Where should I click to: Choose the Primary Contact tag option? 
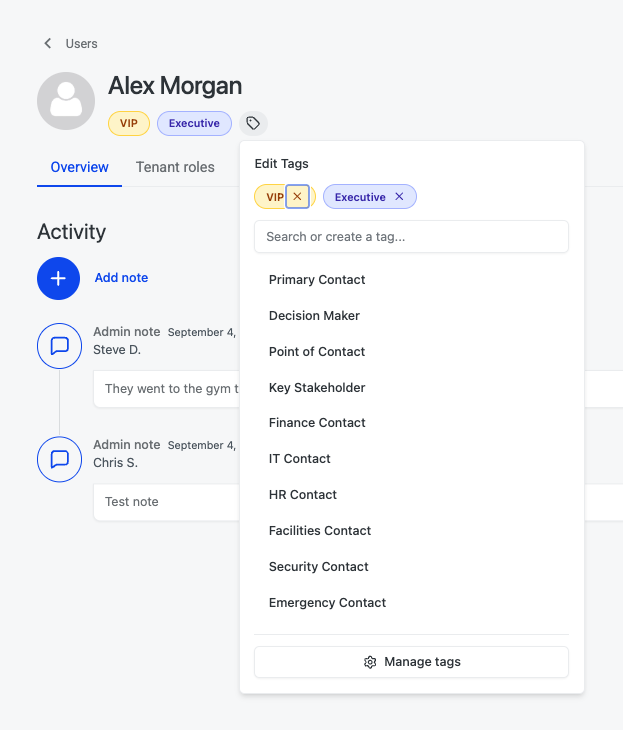click(x=317, y=280)
